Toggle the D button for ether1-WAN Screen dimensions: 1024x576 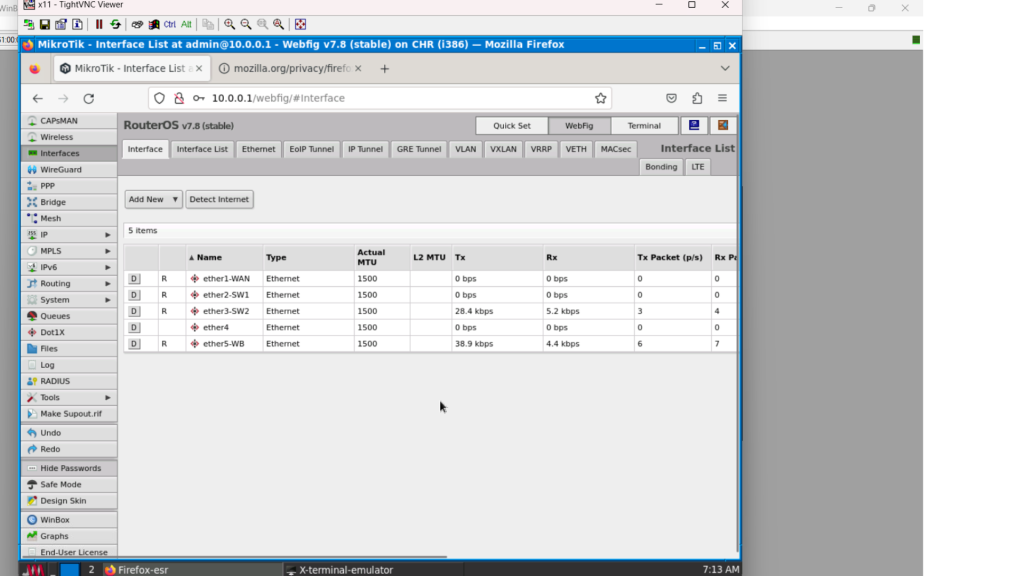[134, 279]
